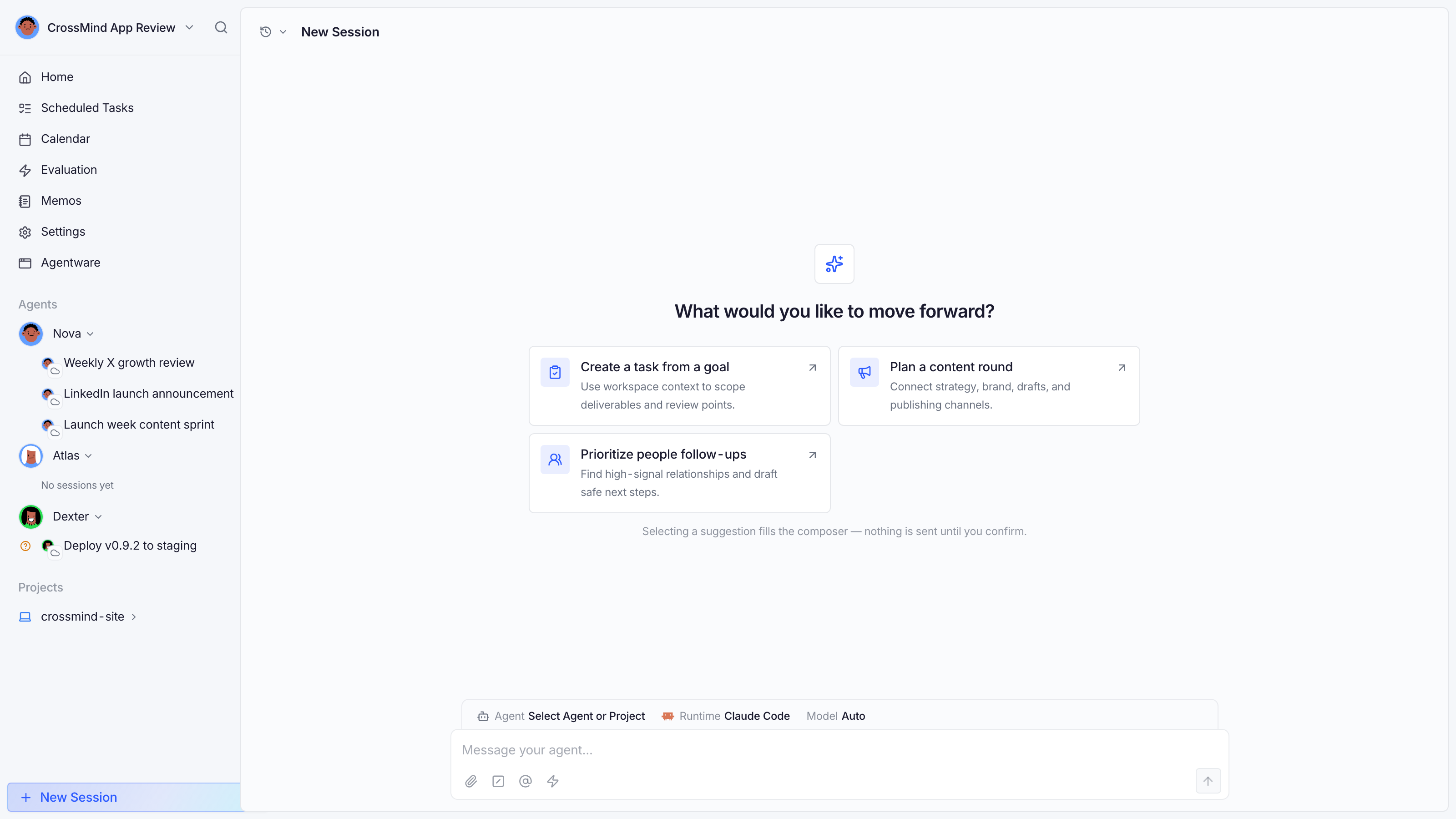Open Scheduled Tasks
Image resolution: width=1456 pixels, height=819 pixels.
pos(121,108)
